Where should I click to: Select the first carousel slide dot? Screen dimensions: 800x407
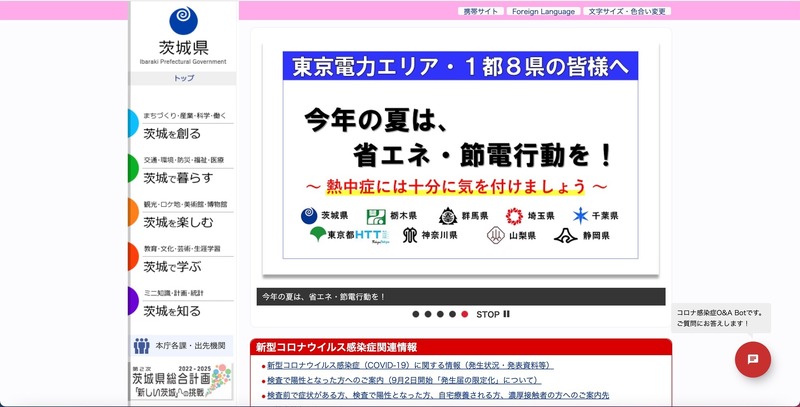[415, 314]
